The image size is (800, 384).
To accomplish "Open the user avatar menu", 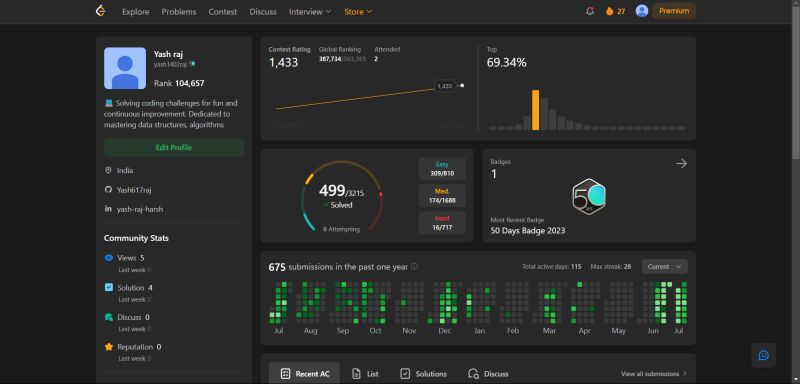I will 642,11.
